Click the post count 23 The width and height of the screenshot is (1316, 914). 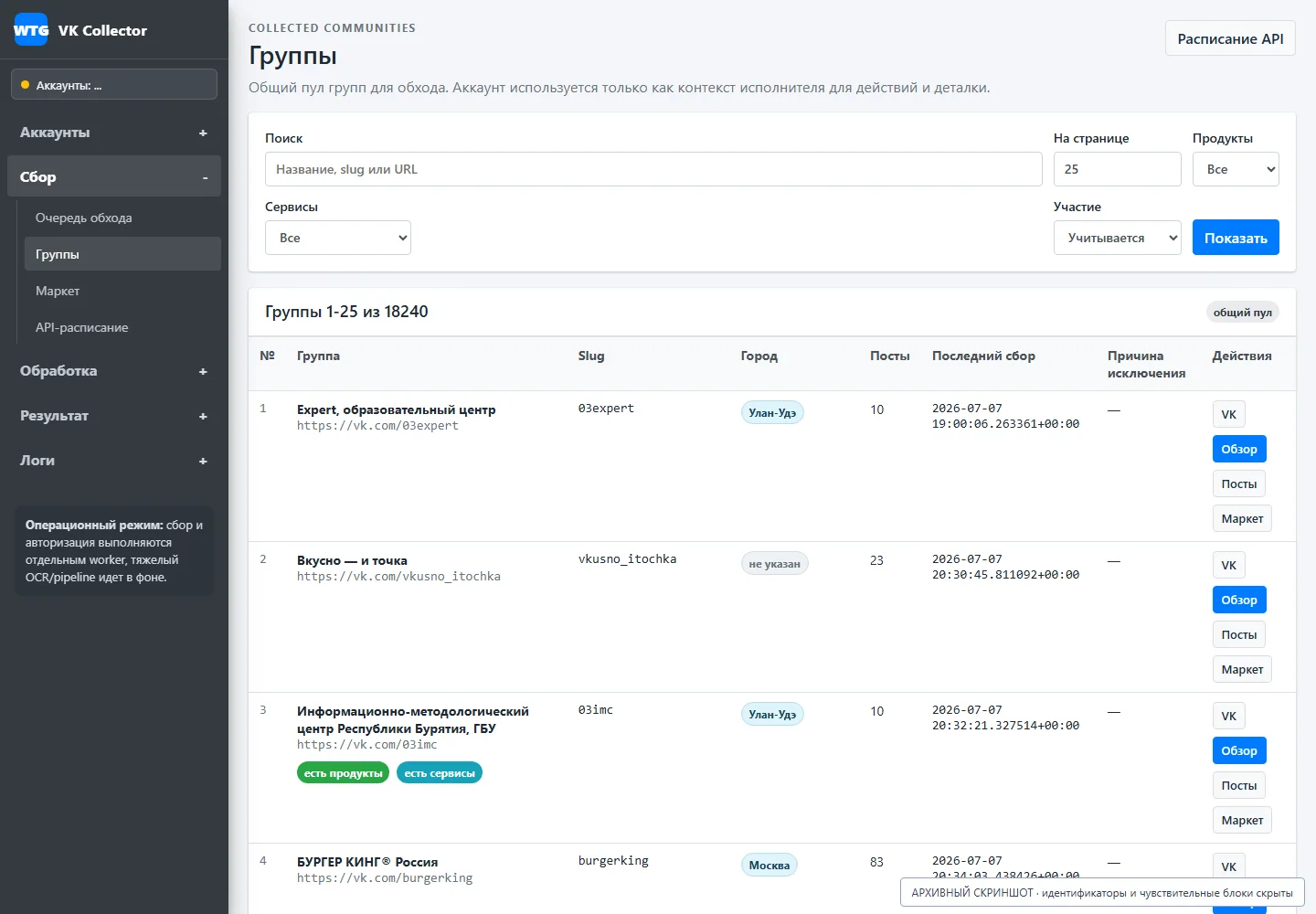pos(876,560)
